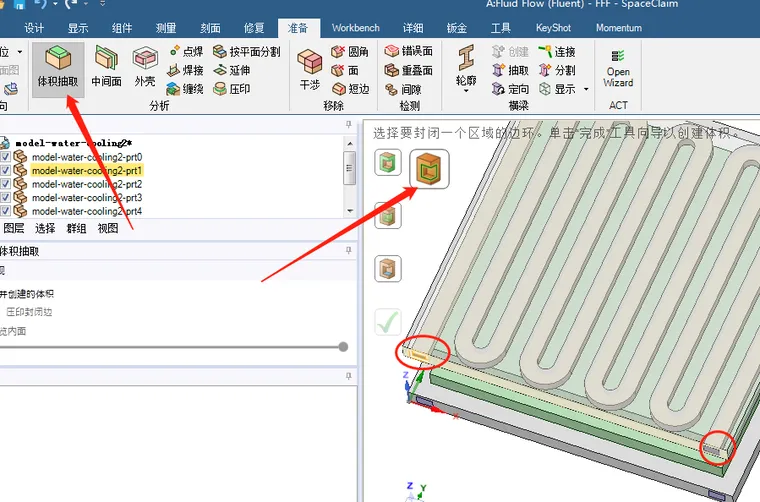
Task: Select 按平面分割 split by plane
Action: click(247, 51)
